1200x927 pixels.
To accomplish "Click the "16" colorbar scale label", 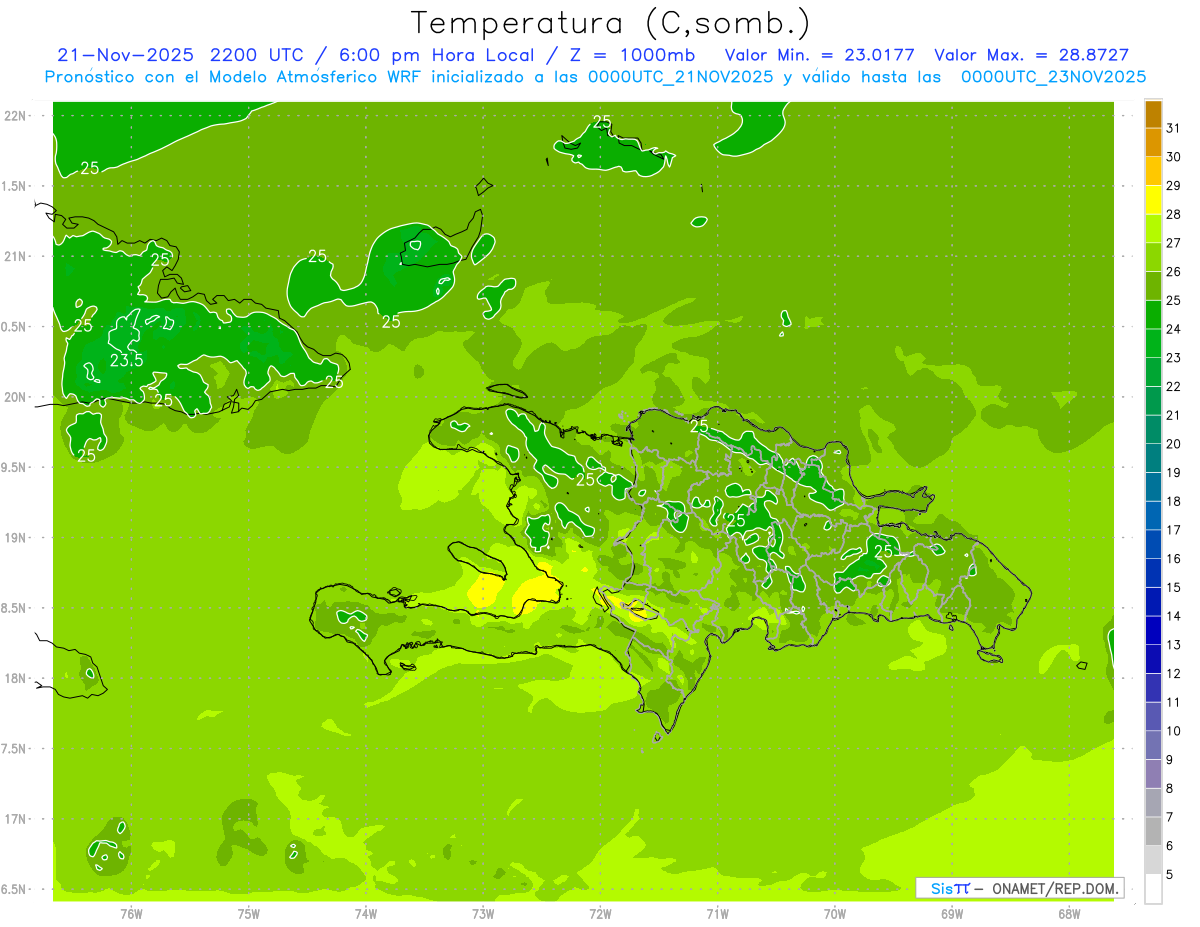I will (x=1174, y=559).
